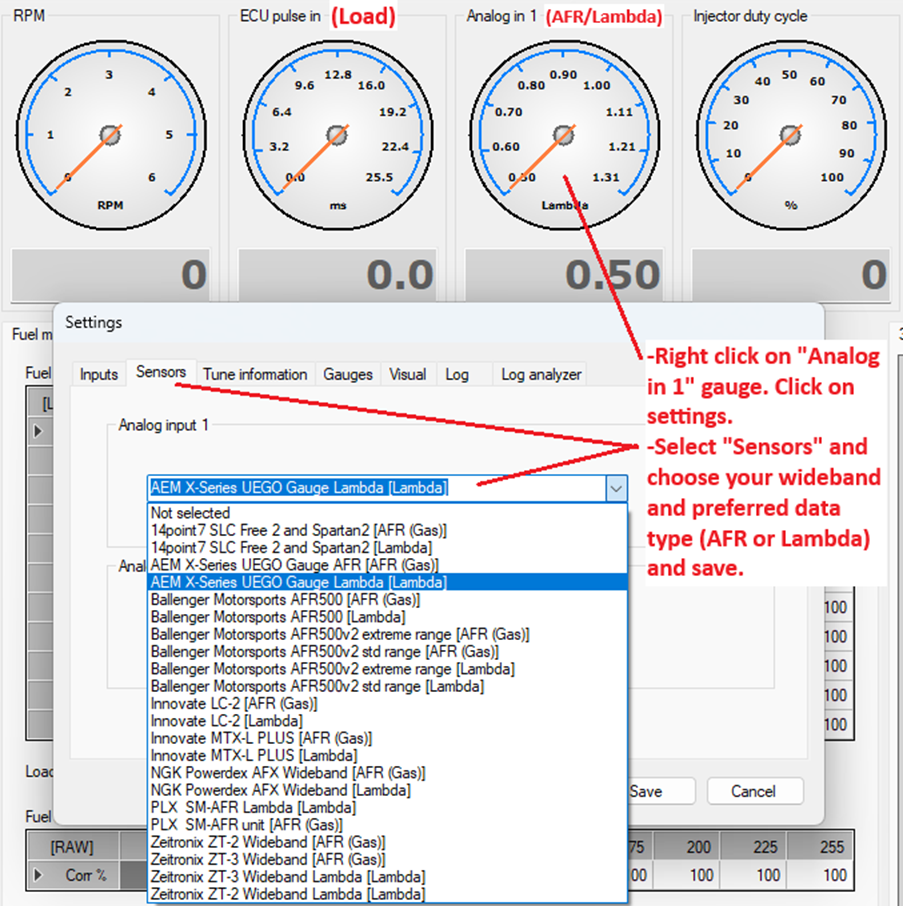Image resolution: width=903 pixels, height=907 pixels.
Task: Open the Gauges tab
Action: click(348, 375)
